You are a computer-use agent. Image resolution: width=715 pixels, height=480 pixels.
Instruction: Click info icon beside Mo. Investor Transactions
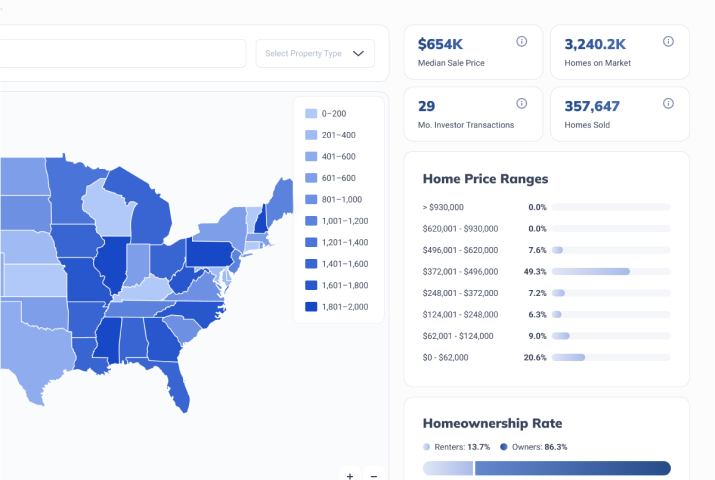521,104
